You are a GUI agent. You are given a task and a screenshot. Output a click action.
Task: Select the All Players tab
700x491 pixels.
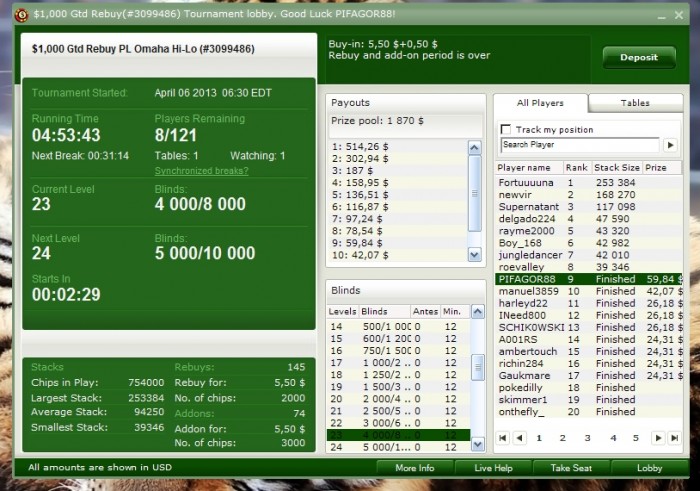point(540,103)
